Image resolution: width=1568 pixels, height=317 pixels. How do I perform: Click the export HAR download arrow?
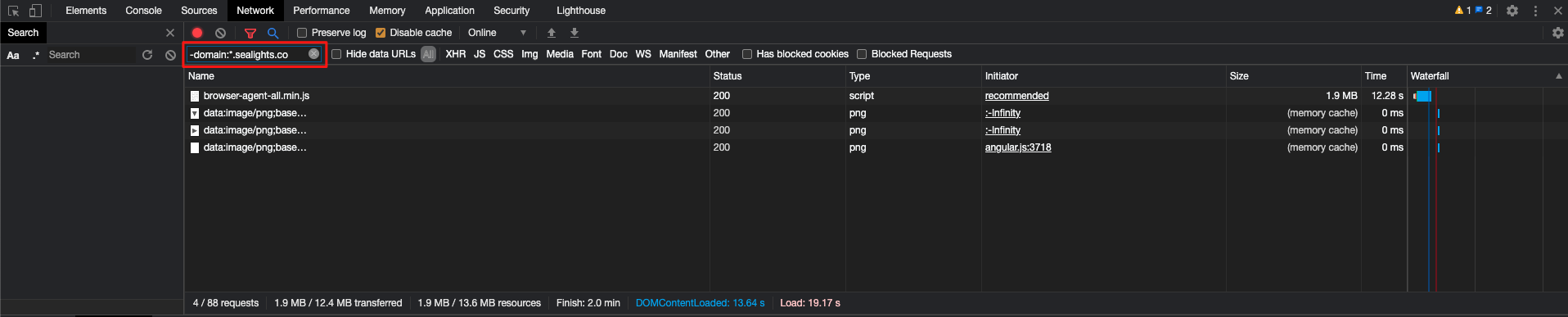pyautogui.click(x=574, y=33)
